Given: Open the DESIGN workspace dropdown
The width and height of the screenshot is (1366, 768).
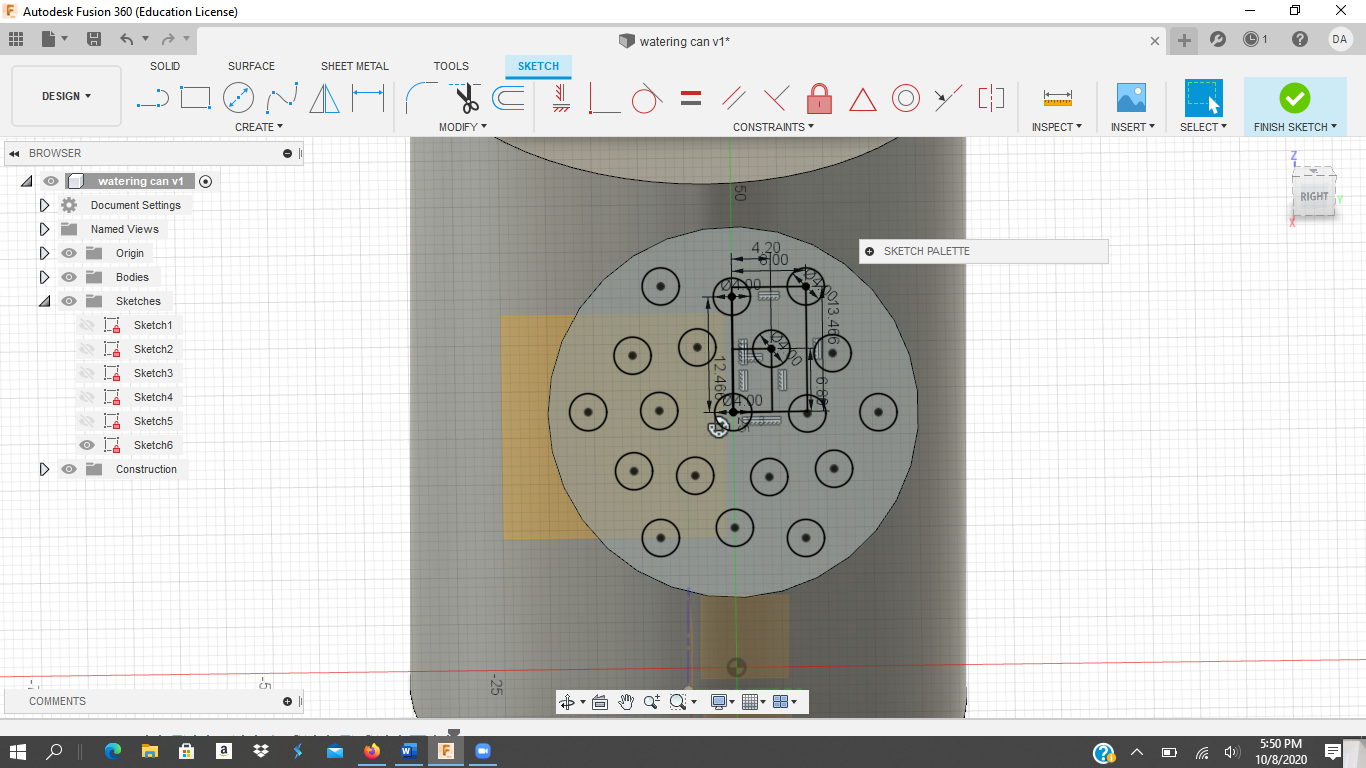Looking at the screenshot, I should 66,96.
